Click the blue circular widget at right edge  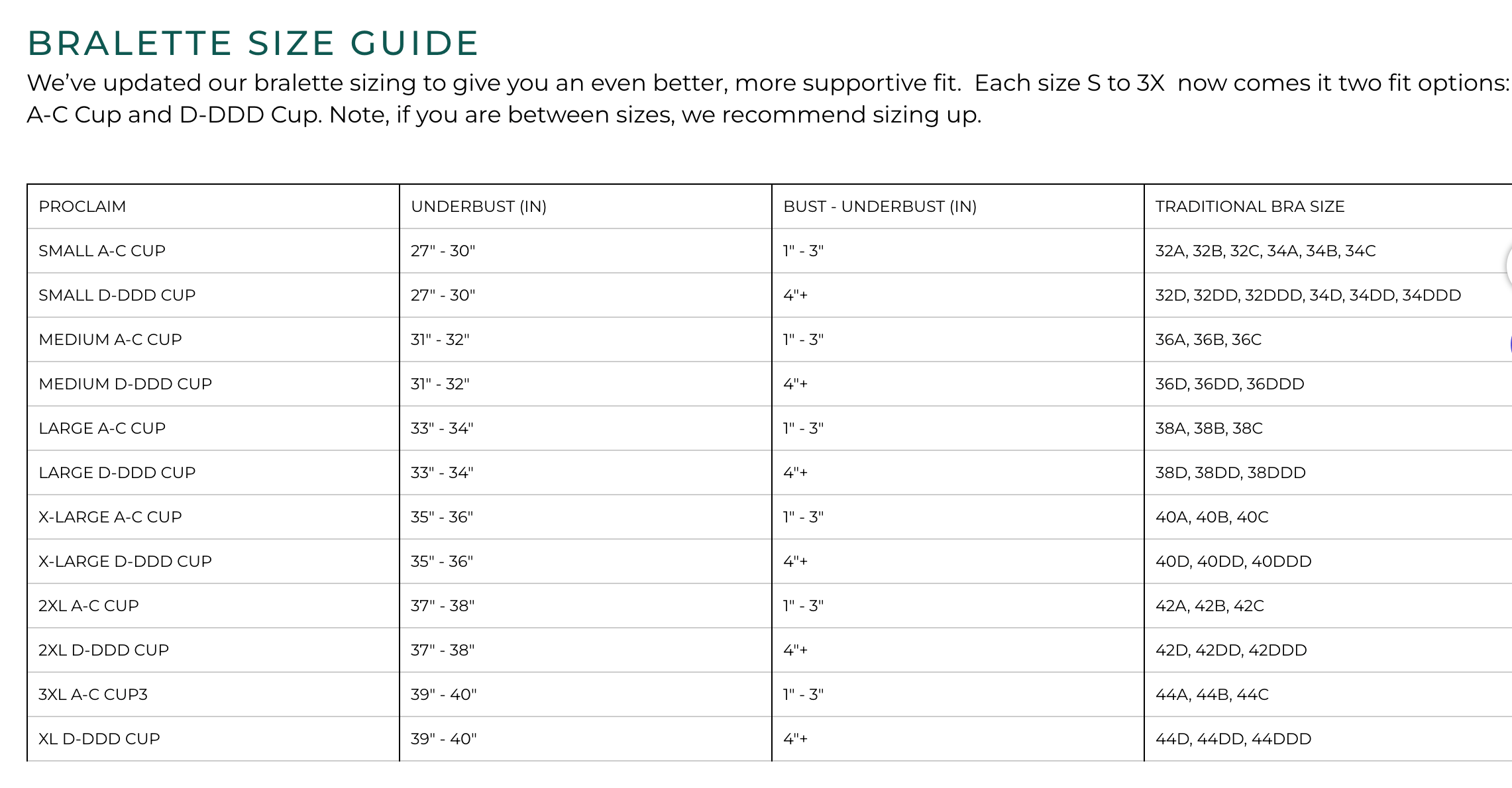[1510, 344]
